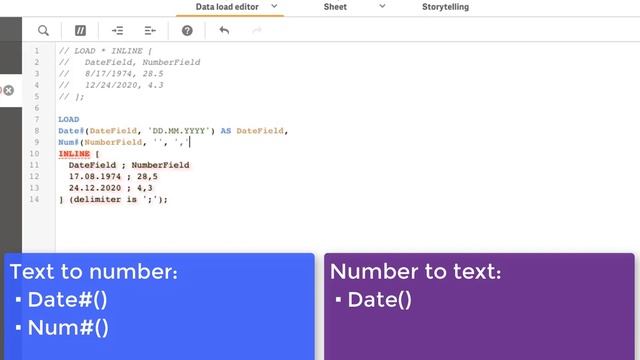
Task: Click the Date#() bullet in blue panel
Action: (x=67, y=300)
